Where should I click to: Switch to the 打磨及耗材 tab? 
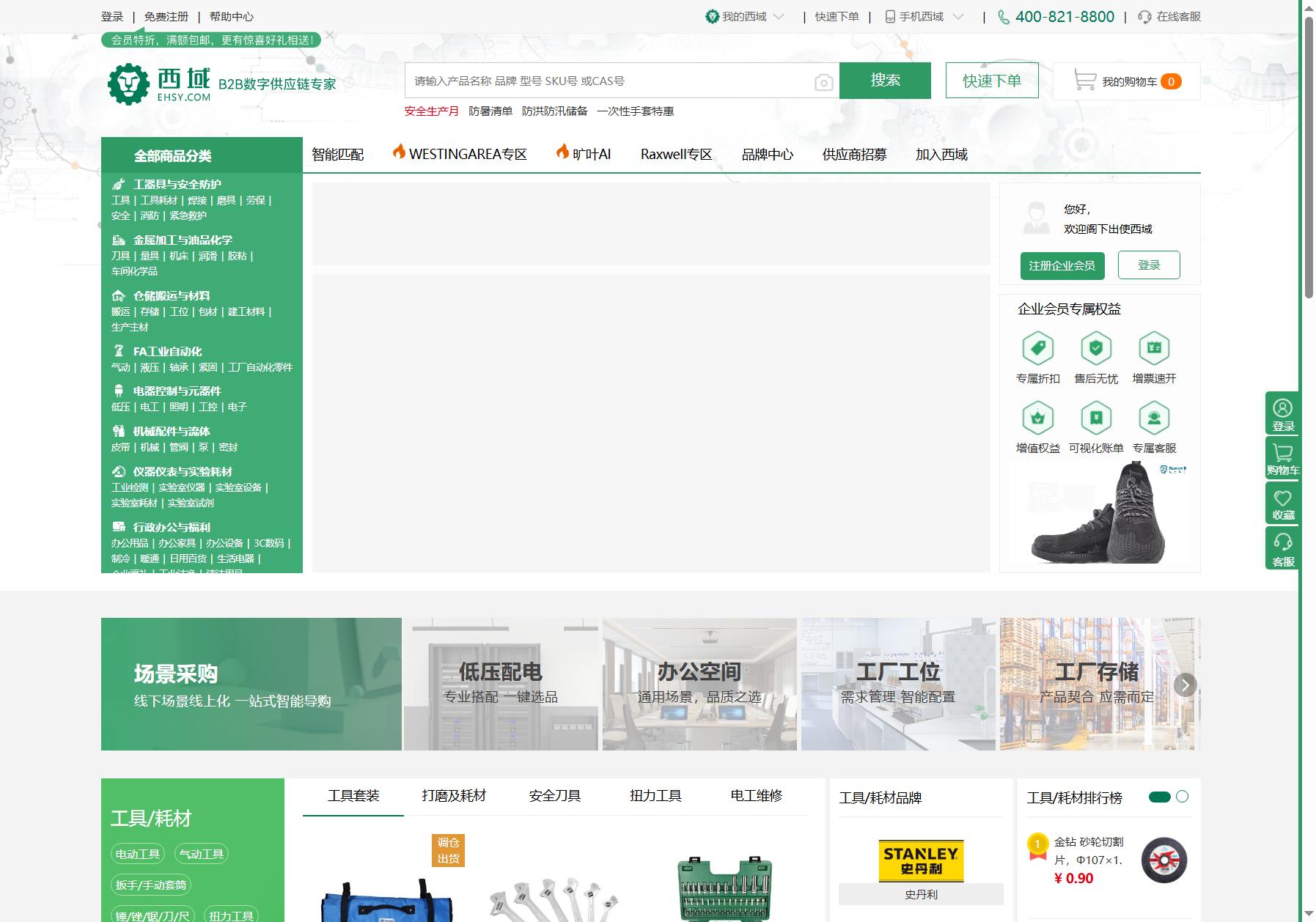click(x=454, y=795)
